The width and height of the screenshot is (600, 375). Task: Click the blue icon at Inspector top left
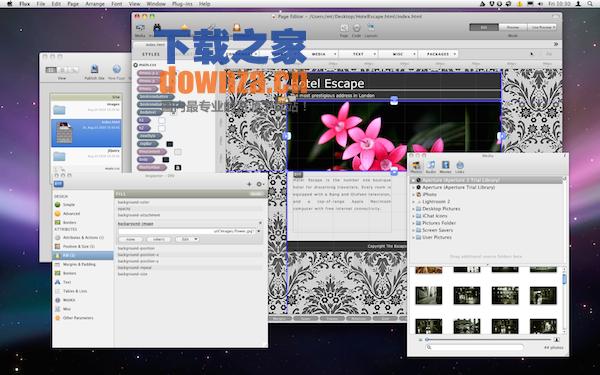pos(59,184)
